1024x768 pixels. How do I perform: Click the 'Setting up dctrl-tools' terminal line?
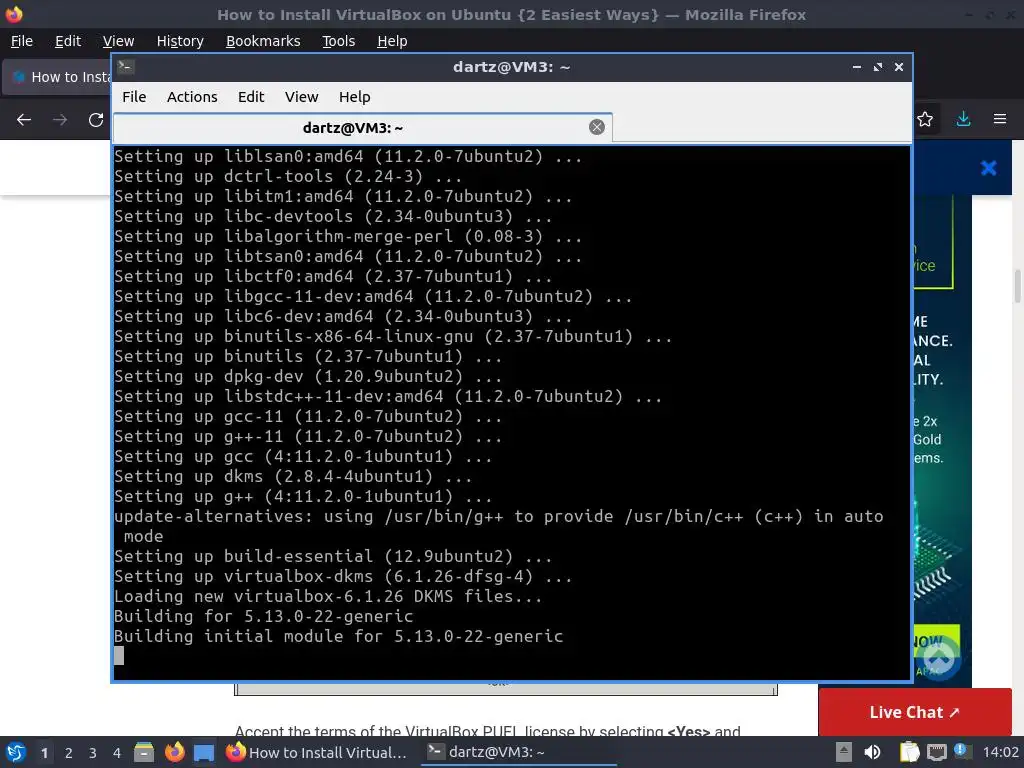[288, 176]
